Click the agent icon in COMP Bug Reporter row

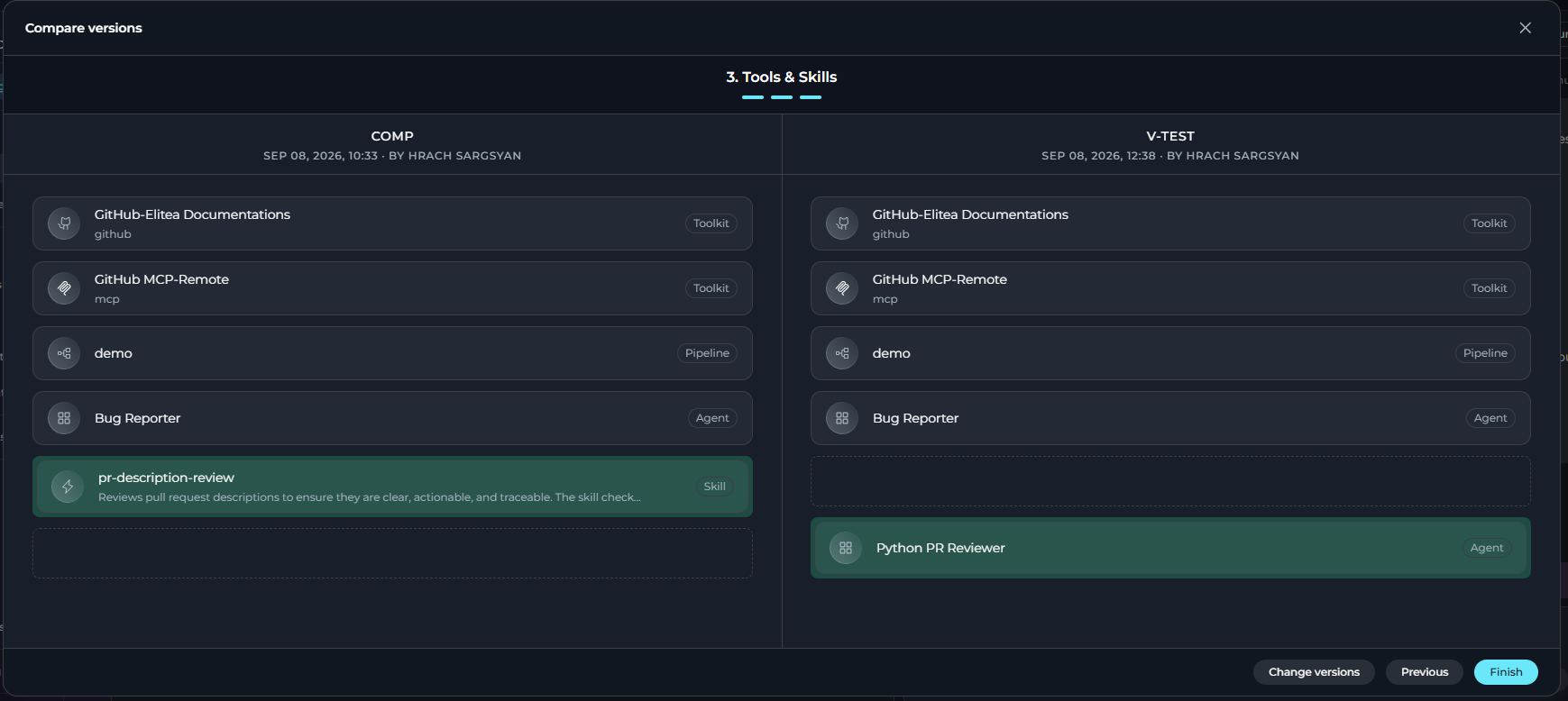click(x=64, y=418)
